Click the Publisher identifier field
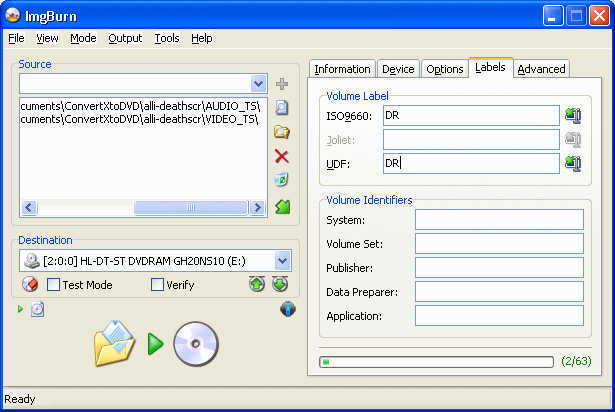This screenshot has width=615, height=412. point(499,268)
